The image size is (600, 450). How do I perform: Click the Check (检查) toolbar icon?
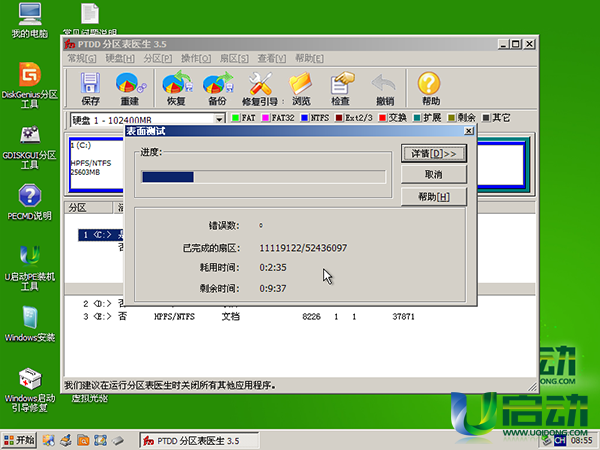click(x=341, y=88)
